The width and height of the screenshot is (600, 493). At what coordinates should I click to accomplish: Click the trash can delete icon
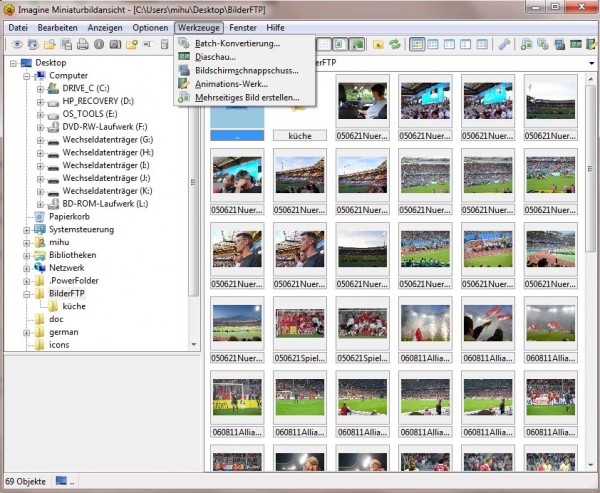coord(165,44)
